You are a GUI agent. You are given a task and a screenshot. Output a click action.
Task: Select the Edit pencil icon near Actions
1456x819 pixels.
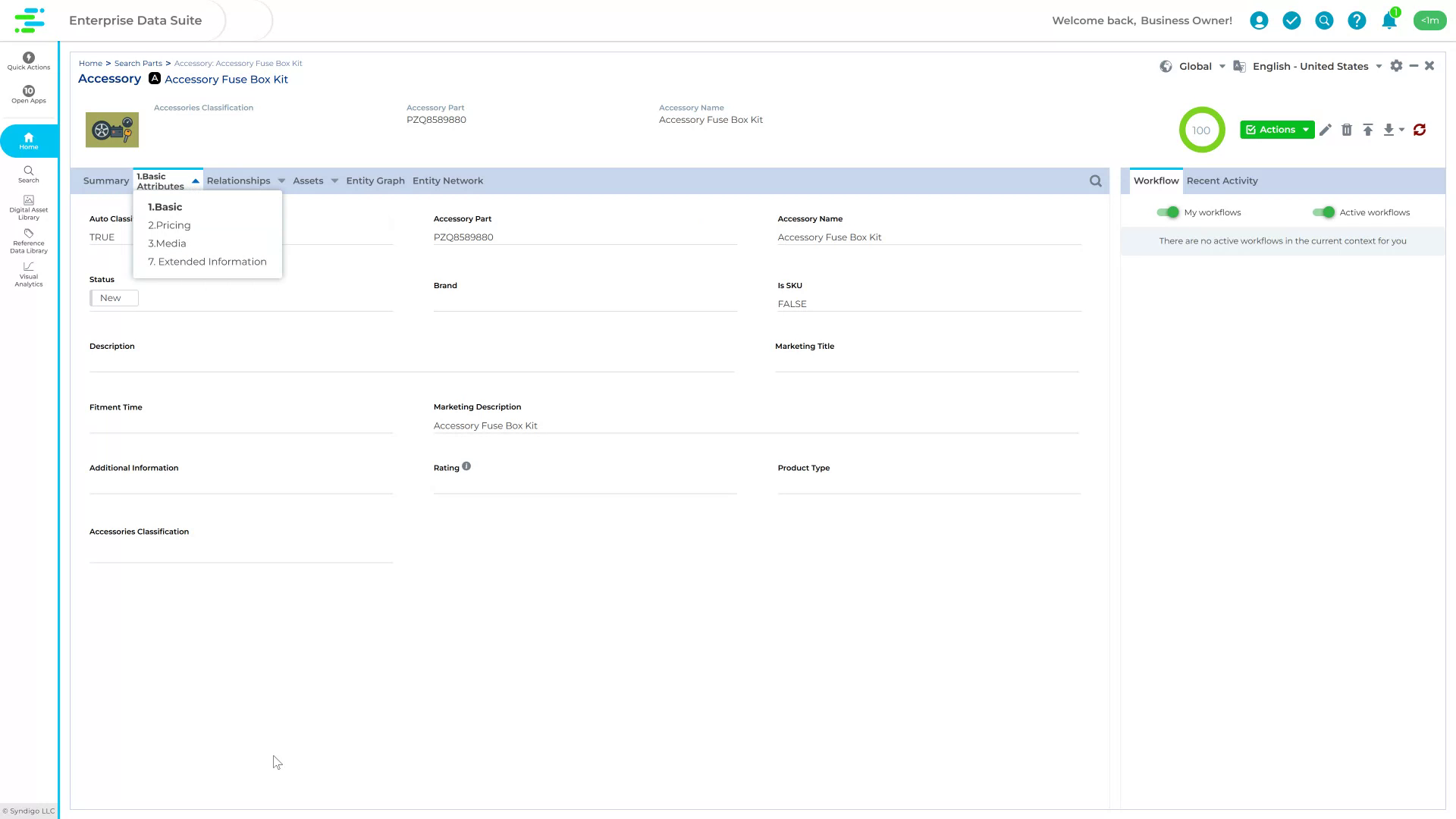pyautogui.click(x=1326, y=130)
